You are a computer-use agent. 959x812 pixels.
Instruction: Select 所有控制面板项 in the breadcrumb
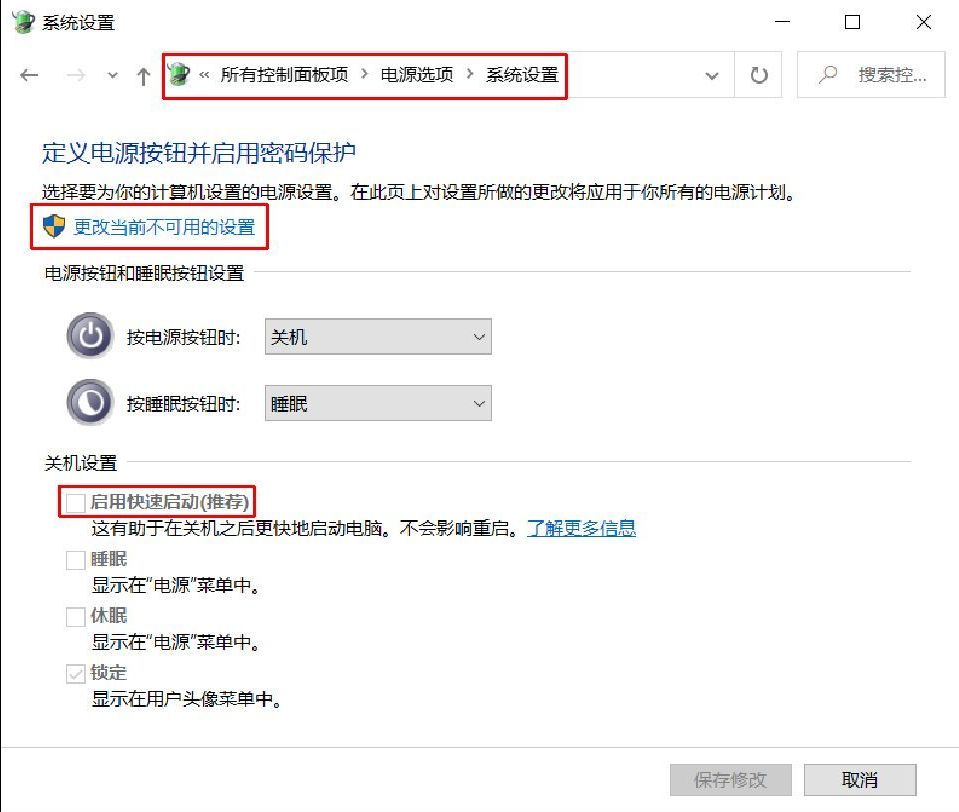tap(284, 75)
